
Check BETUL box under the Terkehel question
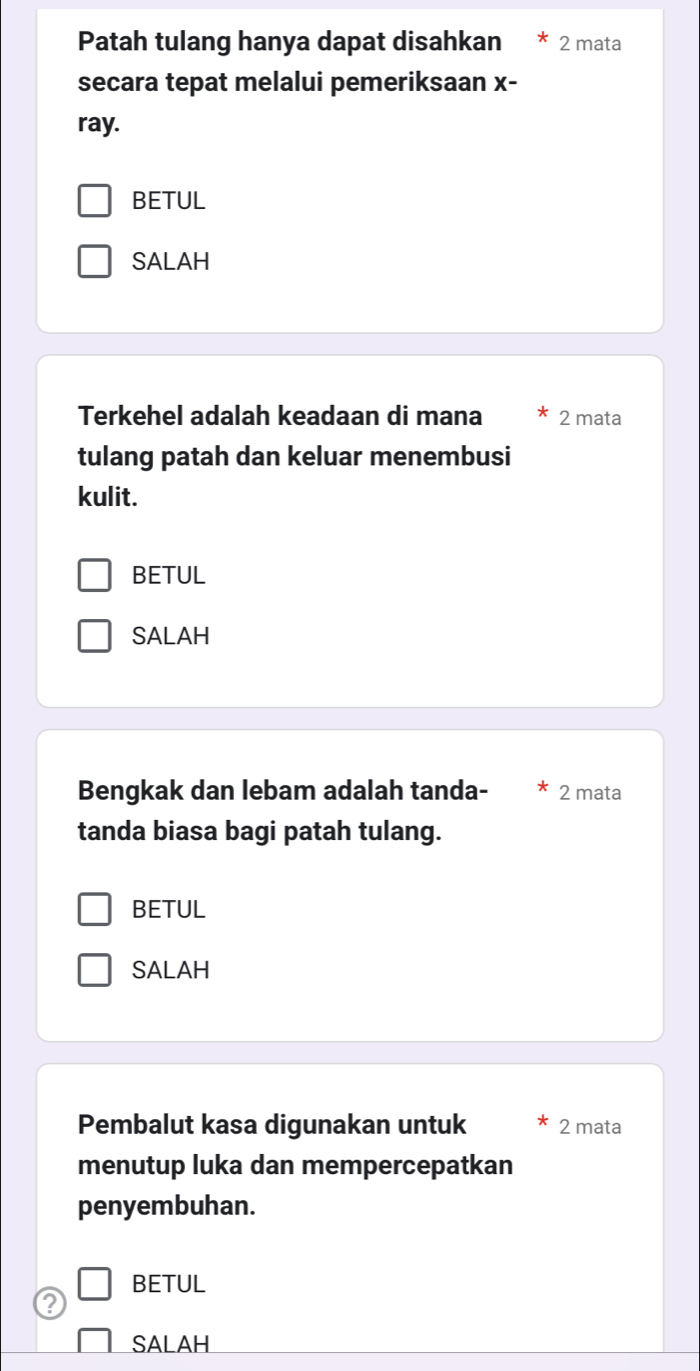96,575
